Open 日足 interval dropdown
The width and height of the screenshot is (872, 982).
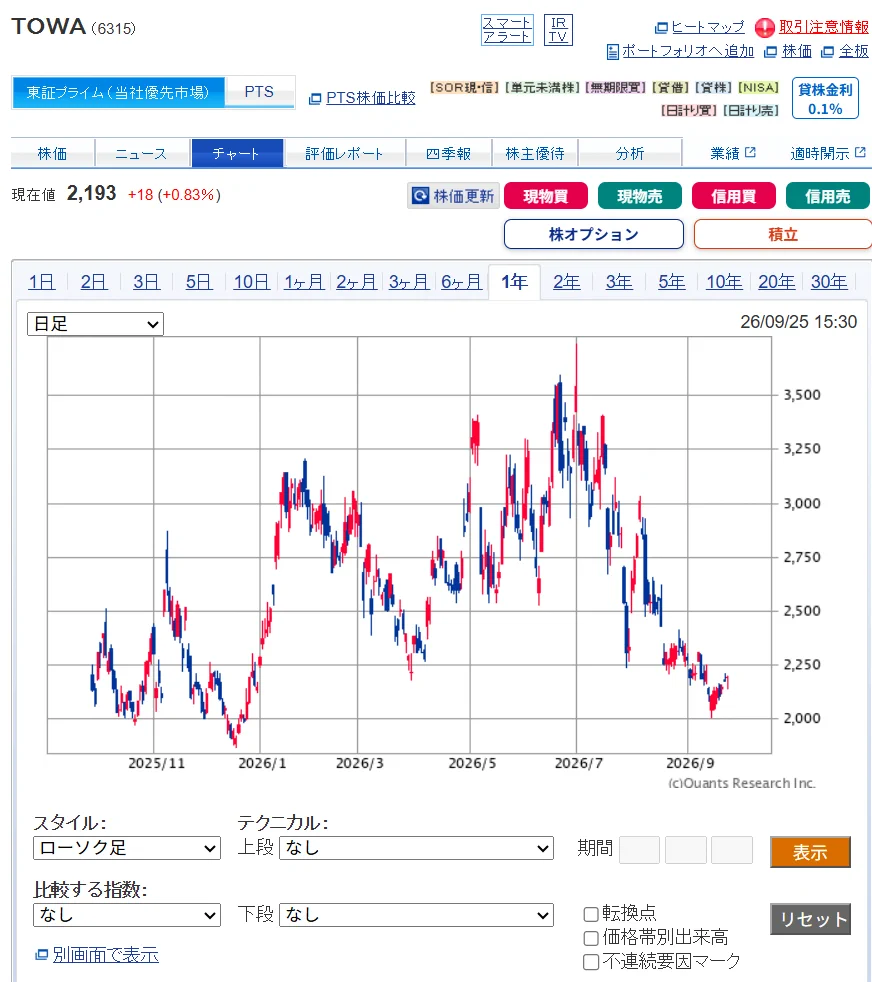[95, 324]
